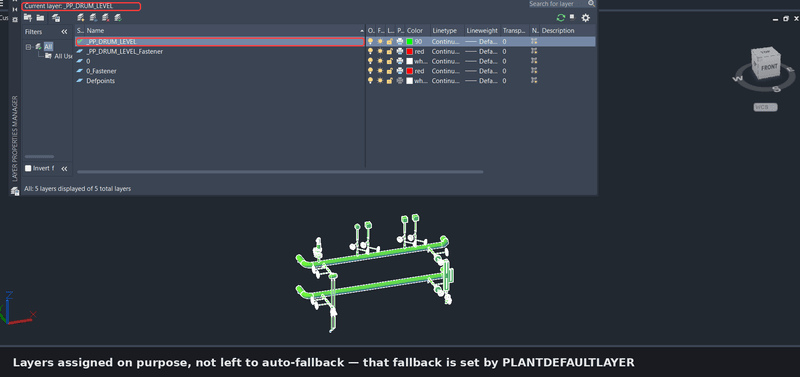800x377 pixels.
Task: Select _PP_DRUM_LEVEL_Fastener layer name
Action: pos(124,52)
